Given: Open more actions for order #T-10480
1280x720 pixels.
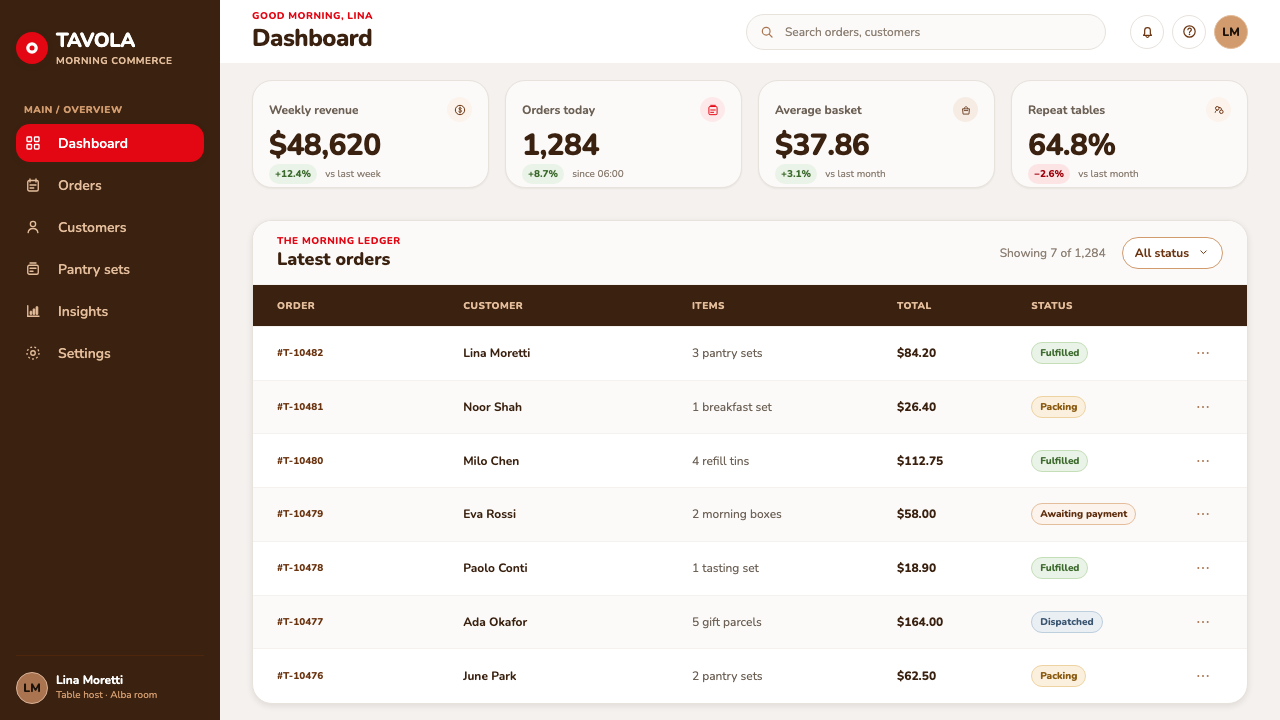Looking at the screenshot, I should coord(1203,461).
